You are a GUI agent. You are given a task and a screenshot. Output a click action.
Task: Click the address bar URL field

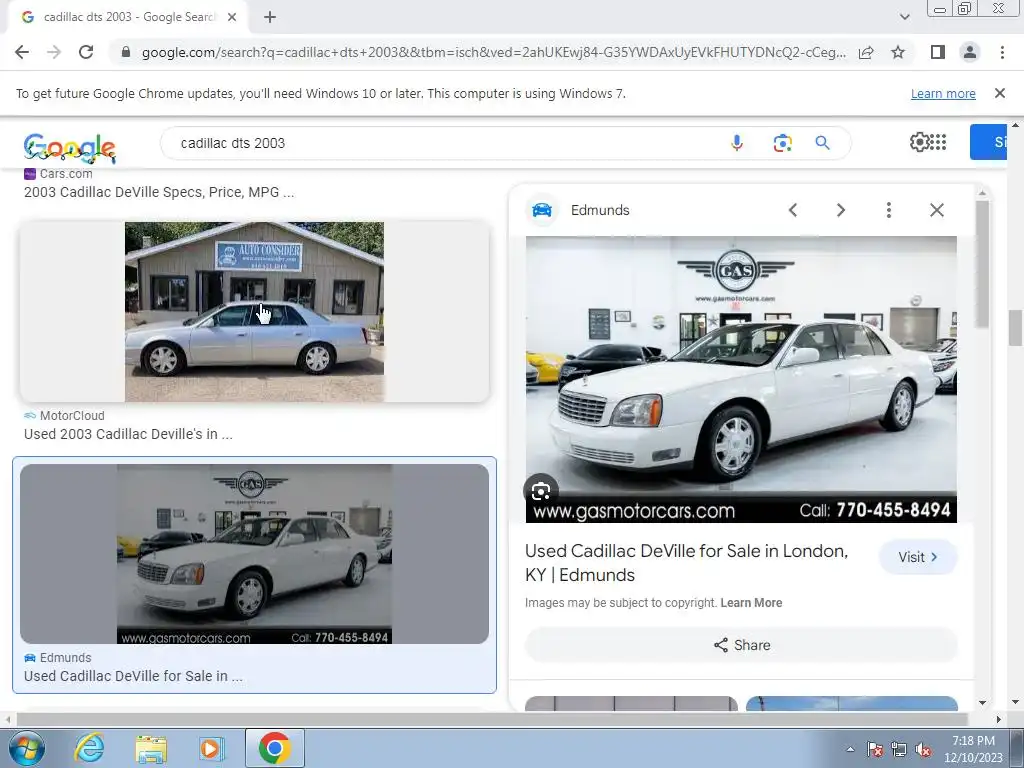pos(494,52)
